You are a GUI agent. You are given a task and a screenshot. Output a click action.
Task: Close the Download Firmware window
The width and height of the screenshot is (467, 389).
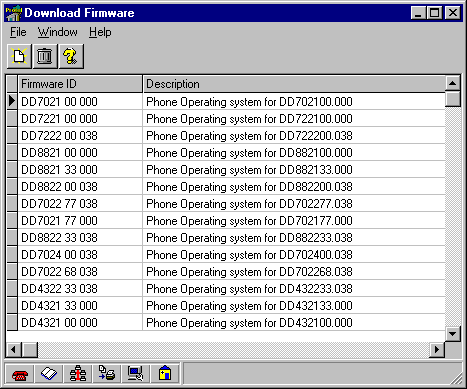pos(453,13)
